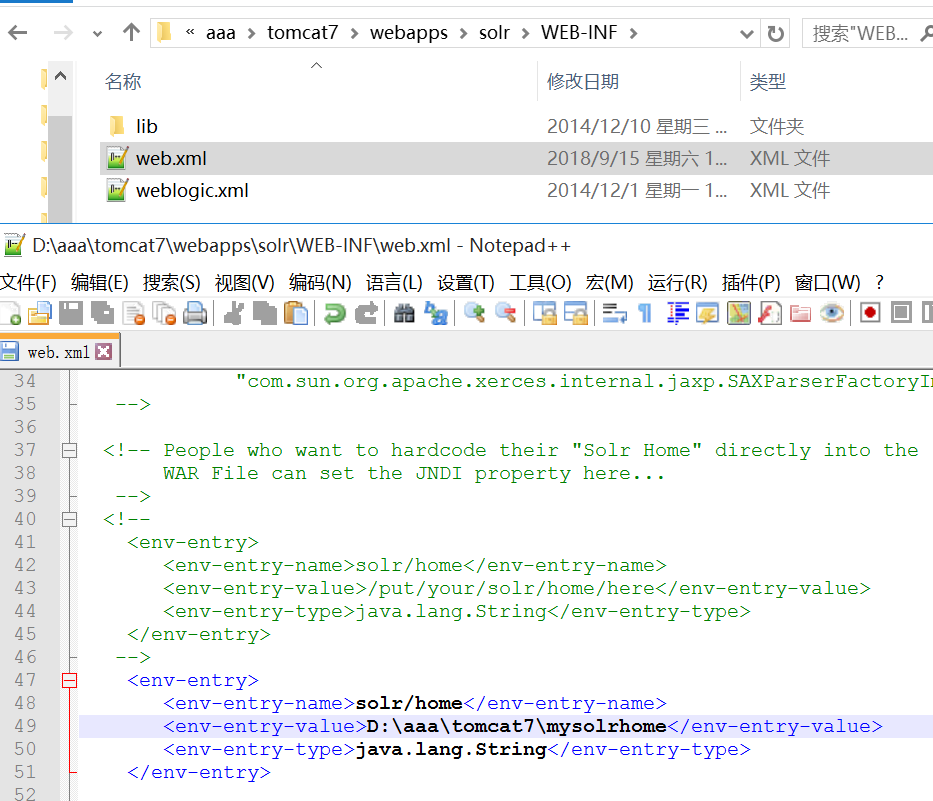933x801 pixels.
Task: Open address bar history dropdown arrow
Action: [x=746, y=34]
